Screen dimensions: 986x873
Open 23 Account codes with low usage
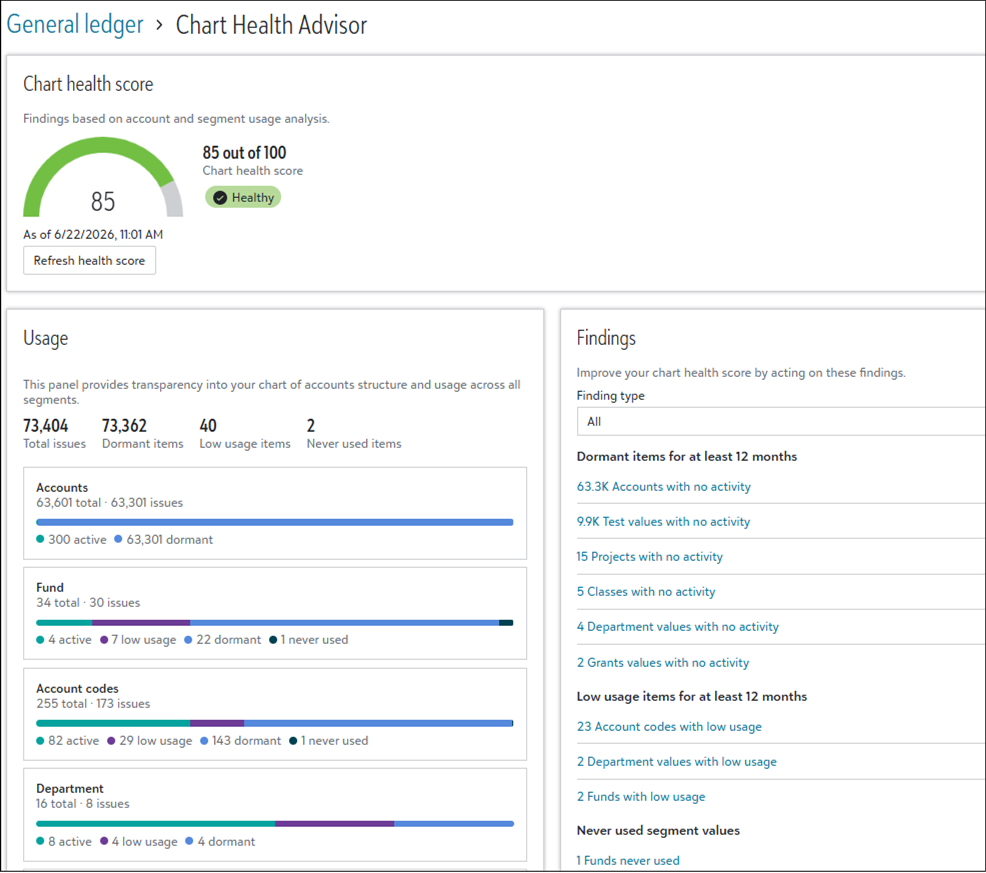point(669,726)
